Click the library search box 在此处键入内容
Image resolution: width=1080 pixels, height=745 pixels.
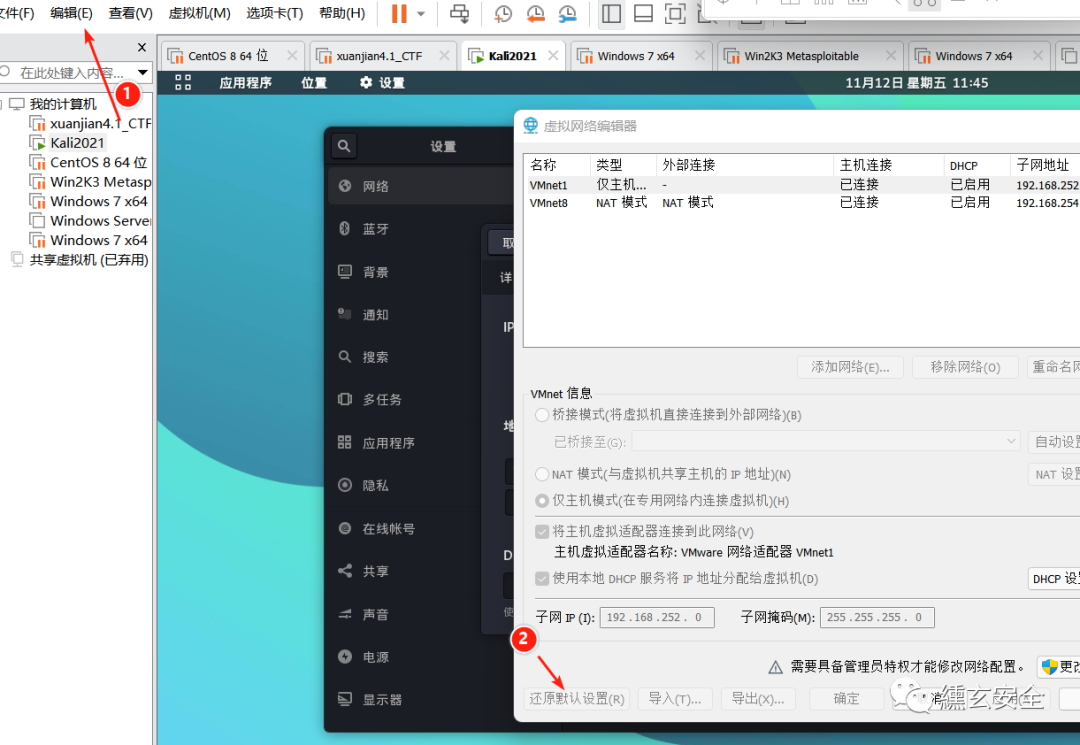[72, 72]
